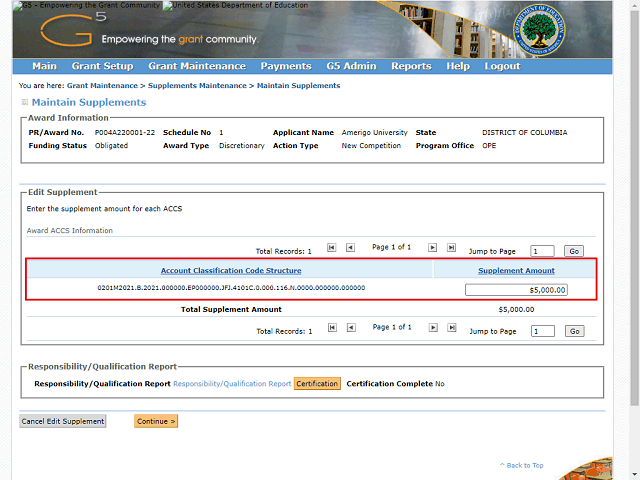Viewport: 640px width, 480px height.
Task: Click the G5 logo in the header
Action: tap(66, 30)
